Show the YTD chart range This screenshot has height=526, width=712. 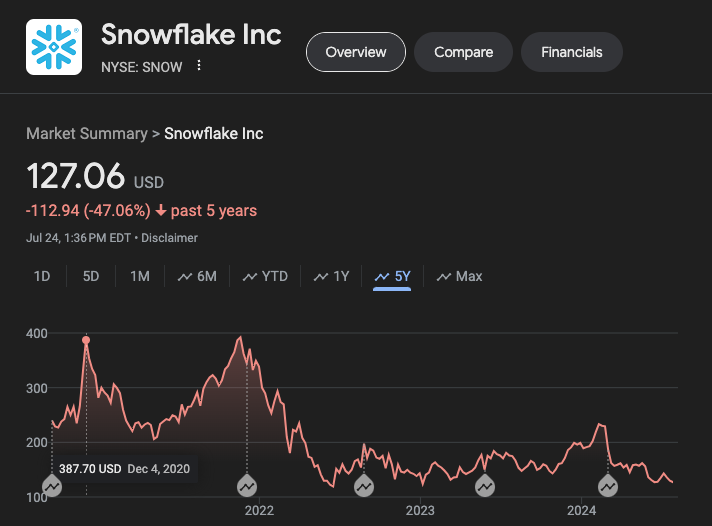[x=265, y=276]
